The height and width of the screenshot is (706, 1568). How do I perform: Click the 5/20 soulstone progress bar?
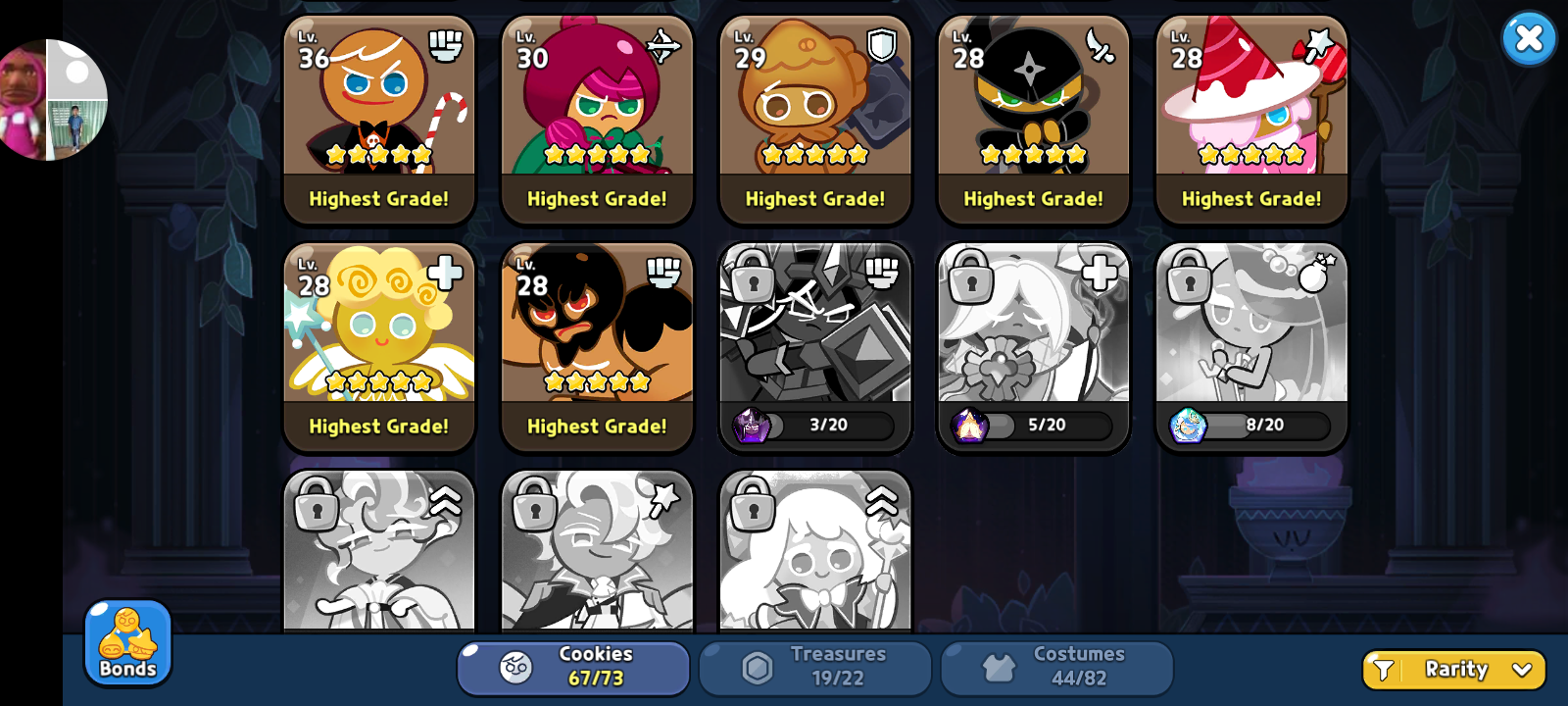(1046, 426)
